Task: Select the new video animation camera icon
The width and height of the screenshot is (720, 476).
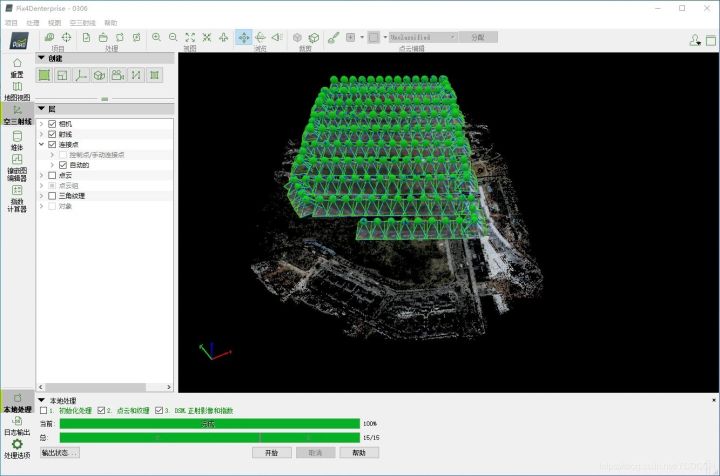Action: (118, 75)
